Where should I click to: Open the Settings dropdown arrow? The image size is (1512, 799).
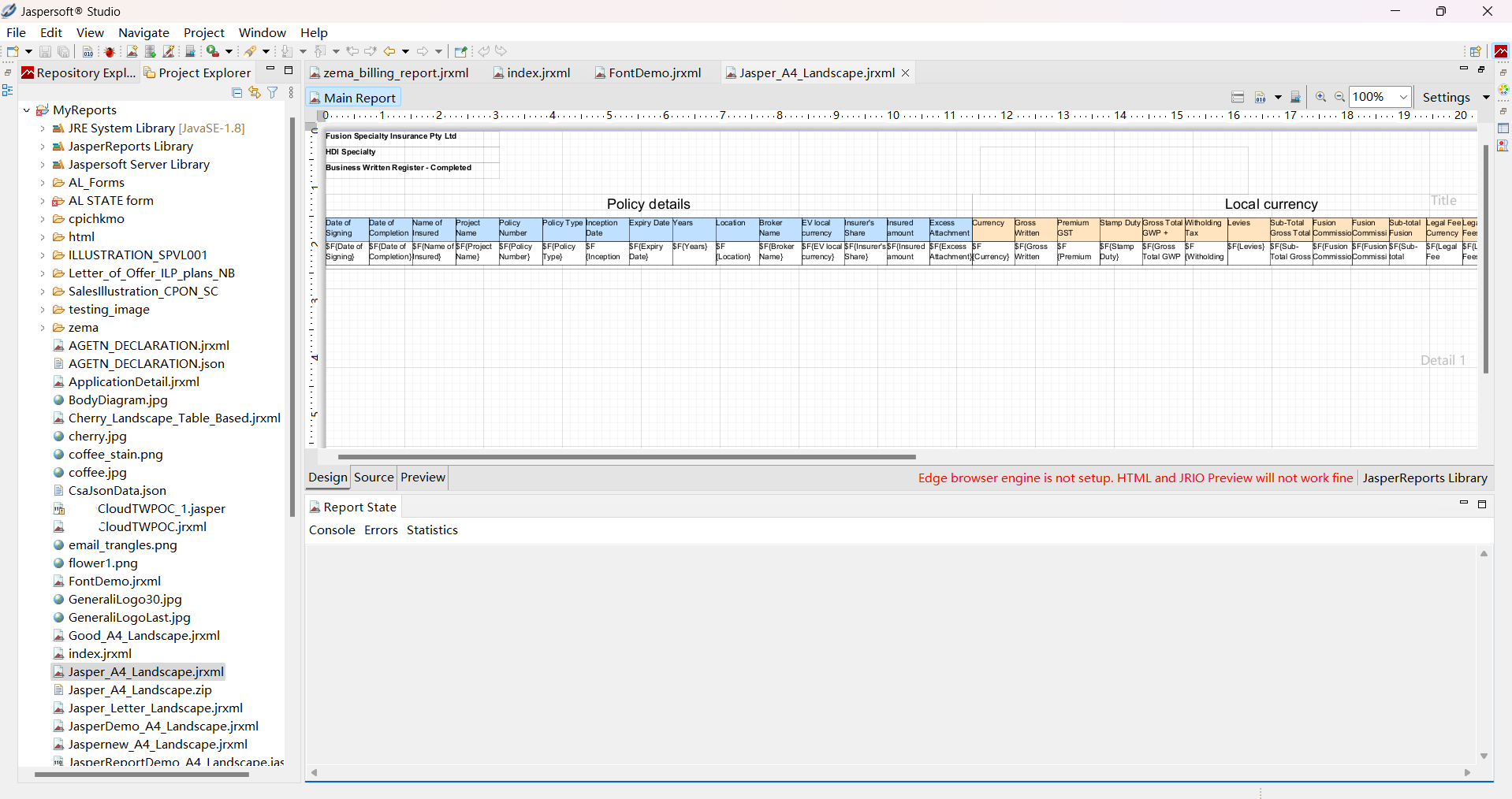pos(1486,98)
